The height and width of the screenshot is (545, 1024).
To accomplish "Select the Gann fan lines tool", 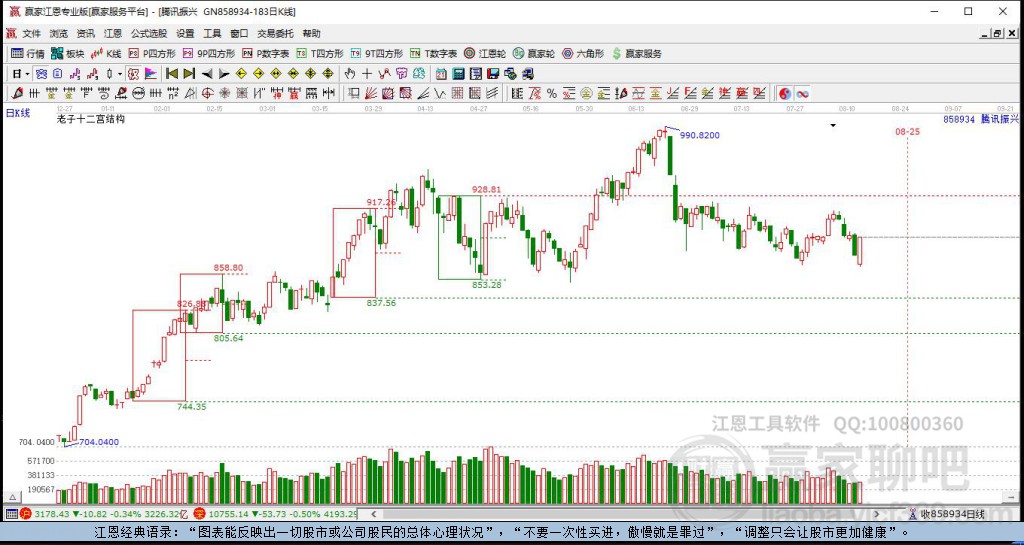I will (x=370, y=94).
